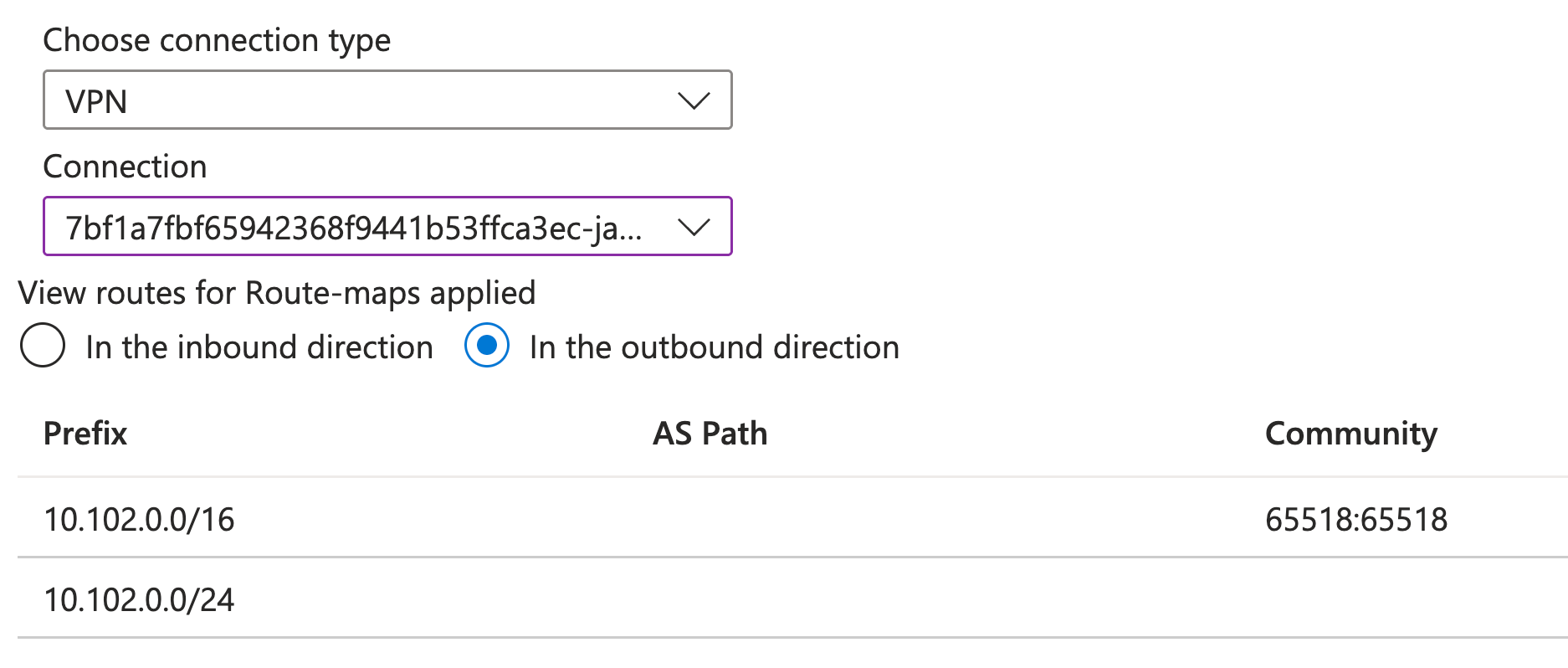This screenshot has height=668, width=1568.
Task: Click the AS Path column header
Action: [x=710, y=434]
